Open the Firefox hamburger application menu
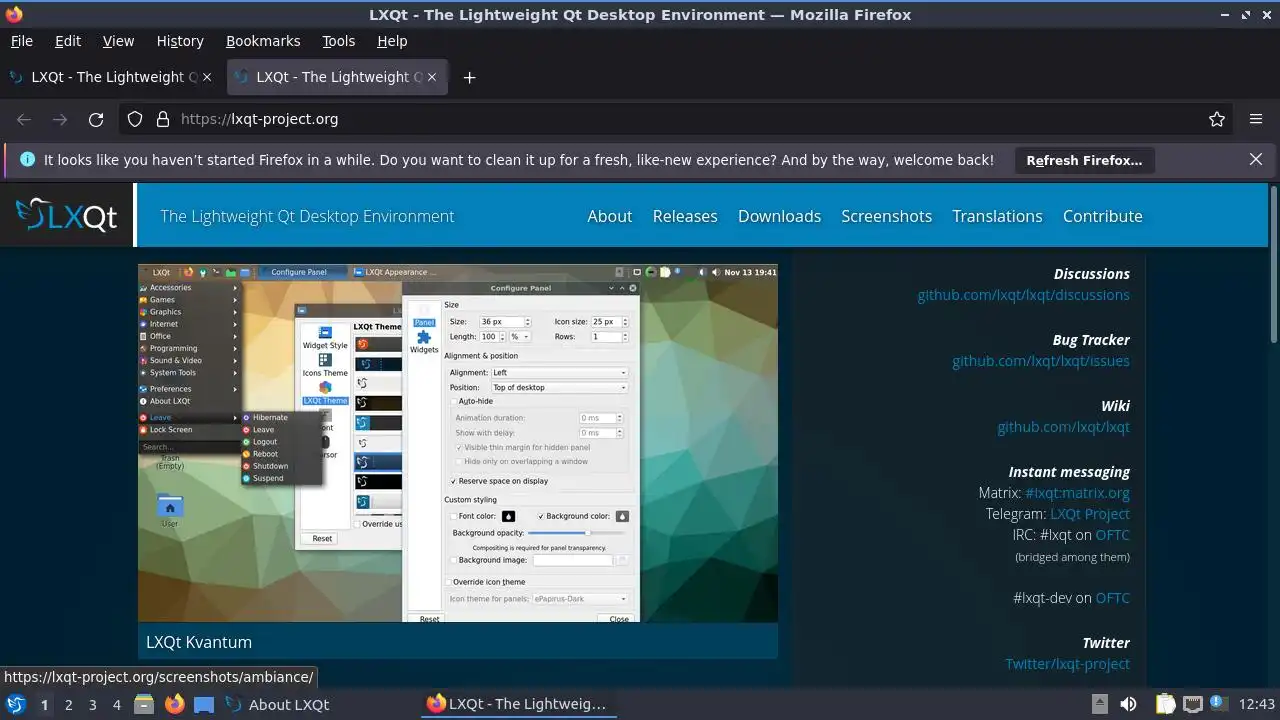The height and width of the screenshot is (720, 1280). (1256, 119)
